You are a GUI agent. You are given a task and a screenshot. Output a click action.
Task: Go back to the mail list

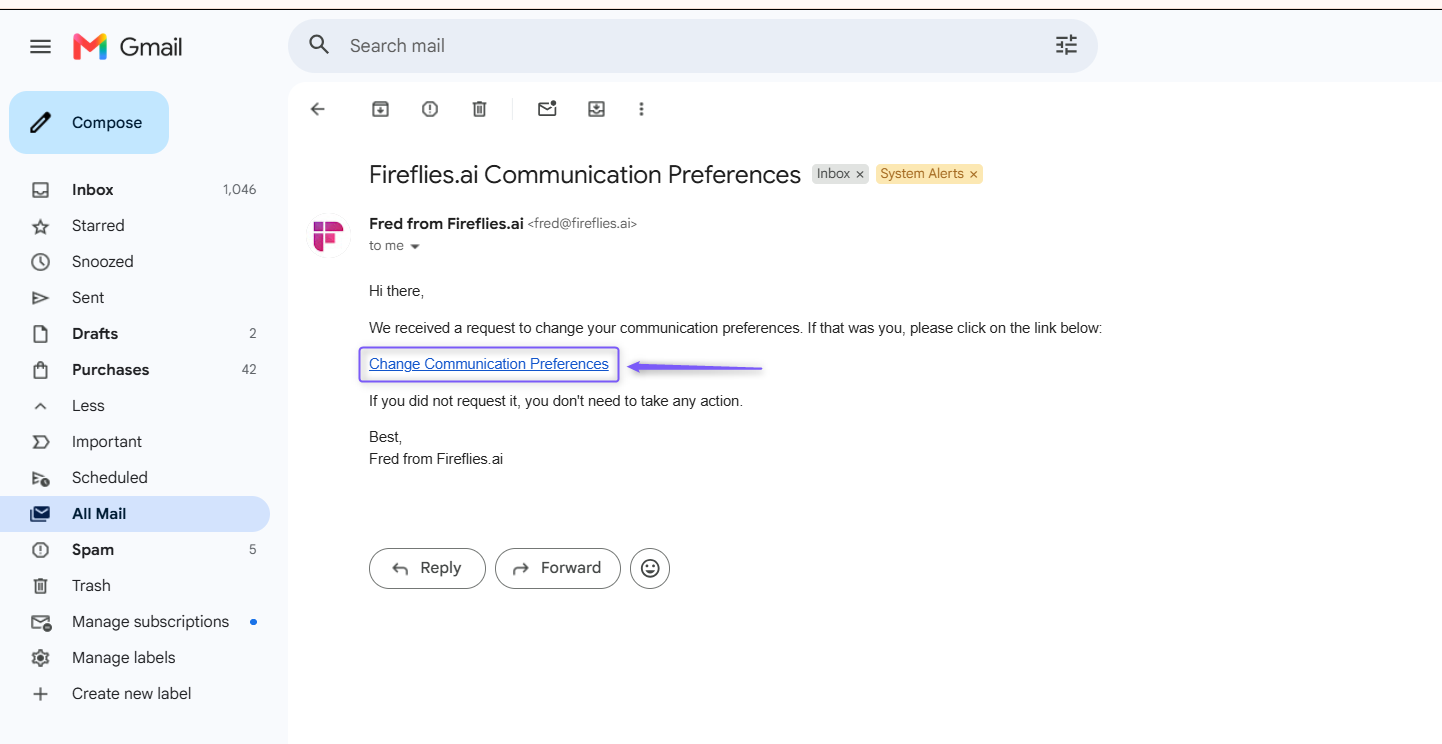pyautogui.click(x=318, y=109)
